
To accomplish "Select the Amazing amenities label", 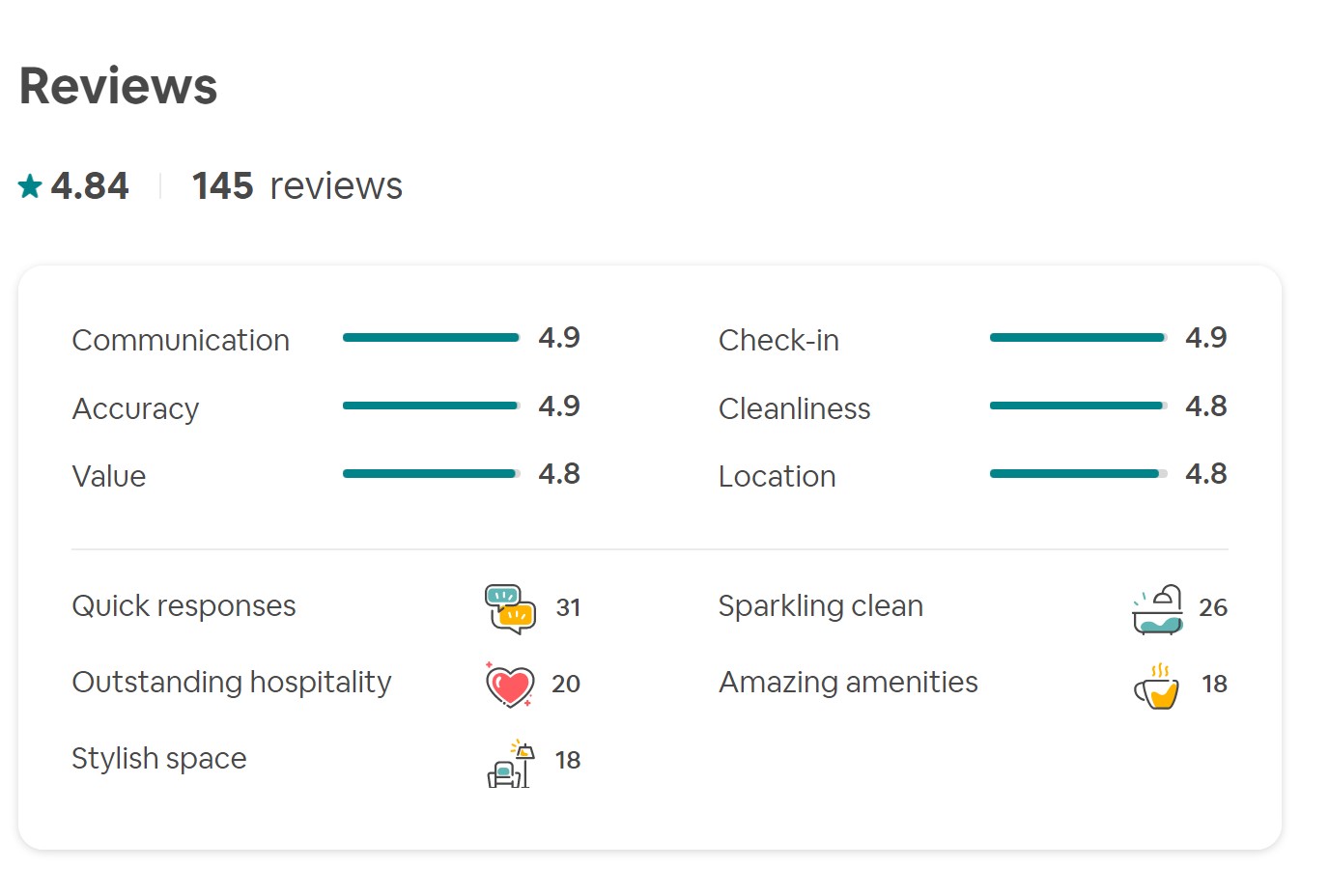I will click(x=848, y=683).
